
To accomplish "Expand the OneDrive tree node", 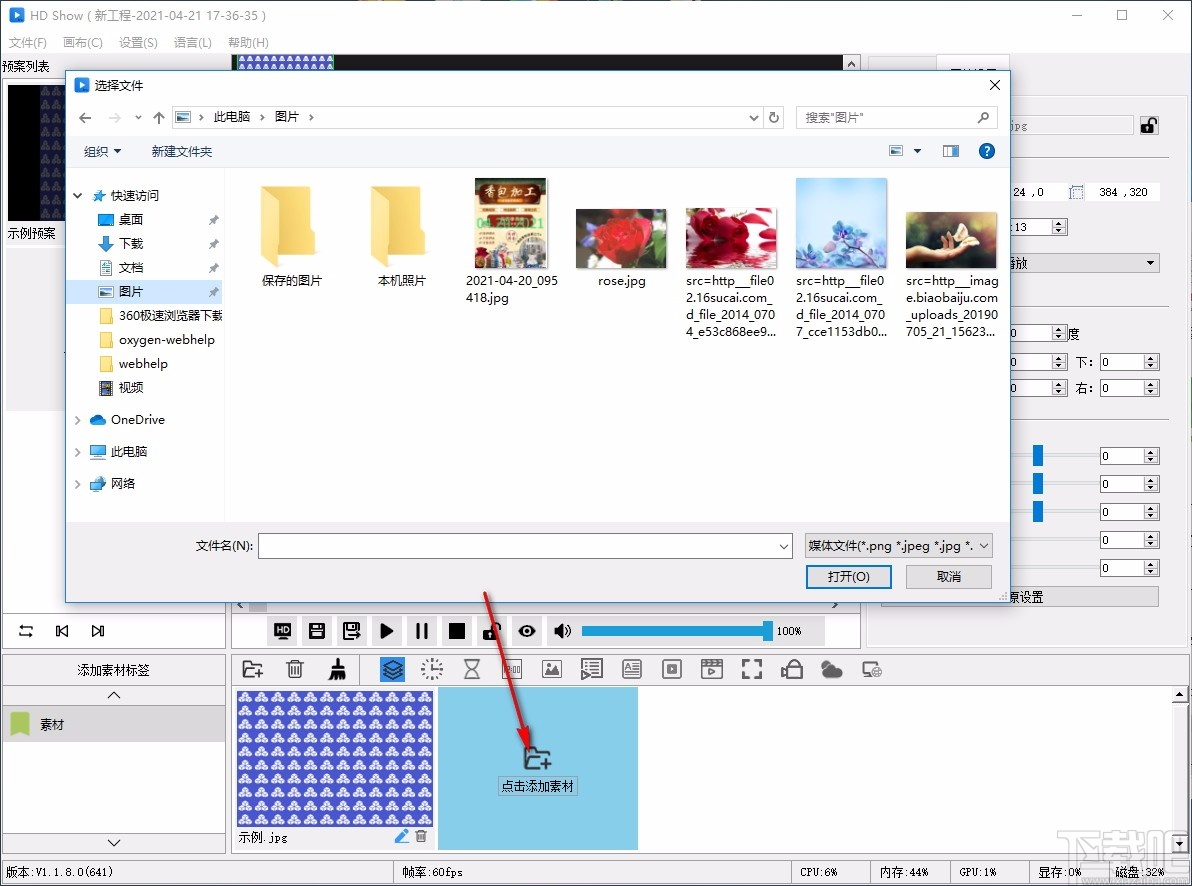I will (x=78, y=420).
